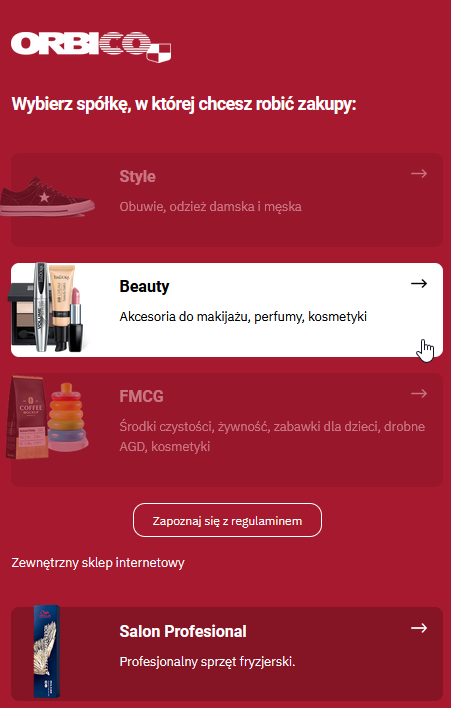Open the Beauty company heading
Image resolution: width=451 pixels, height=708 pixels.
click(144, 286)
